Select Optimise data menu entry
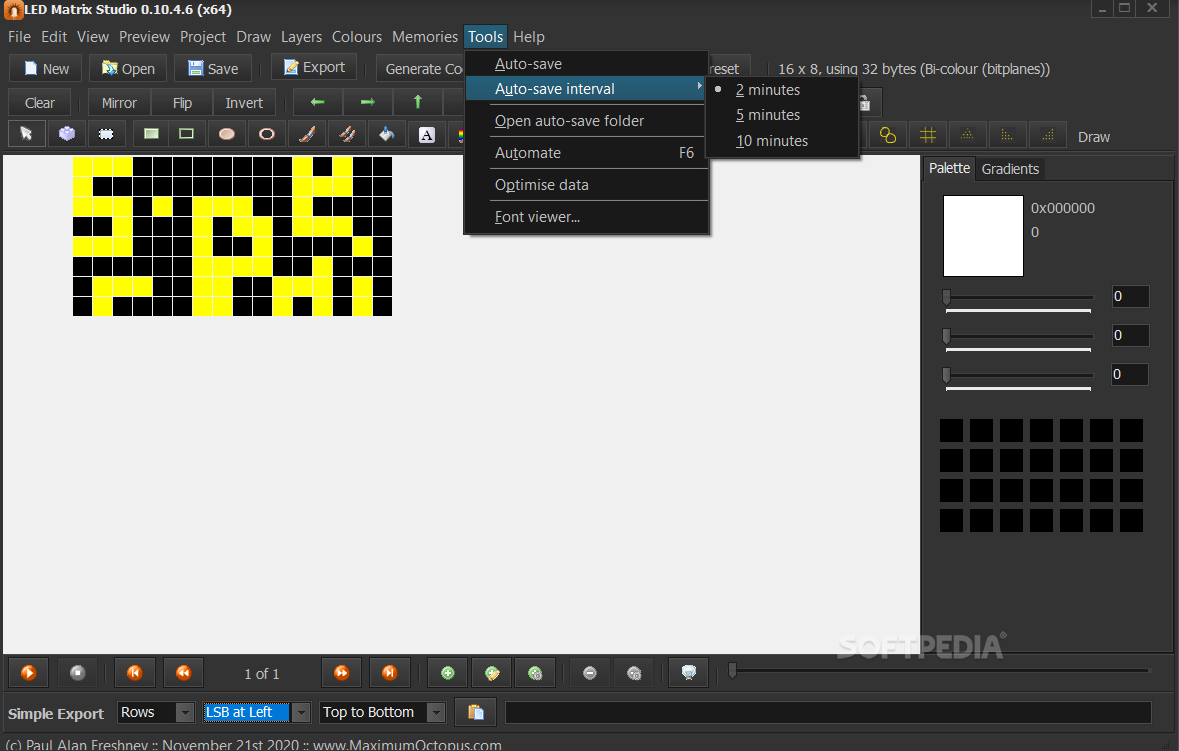Image resolution: width=1179 pixels, height=751 pixels. pos(586,185)
